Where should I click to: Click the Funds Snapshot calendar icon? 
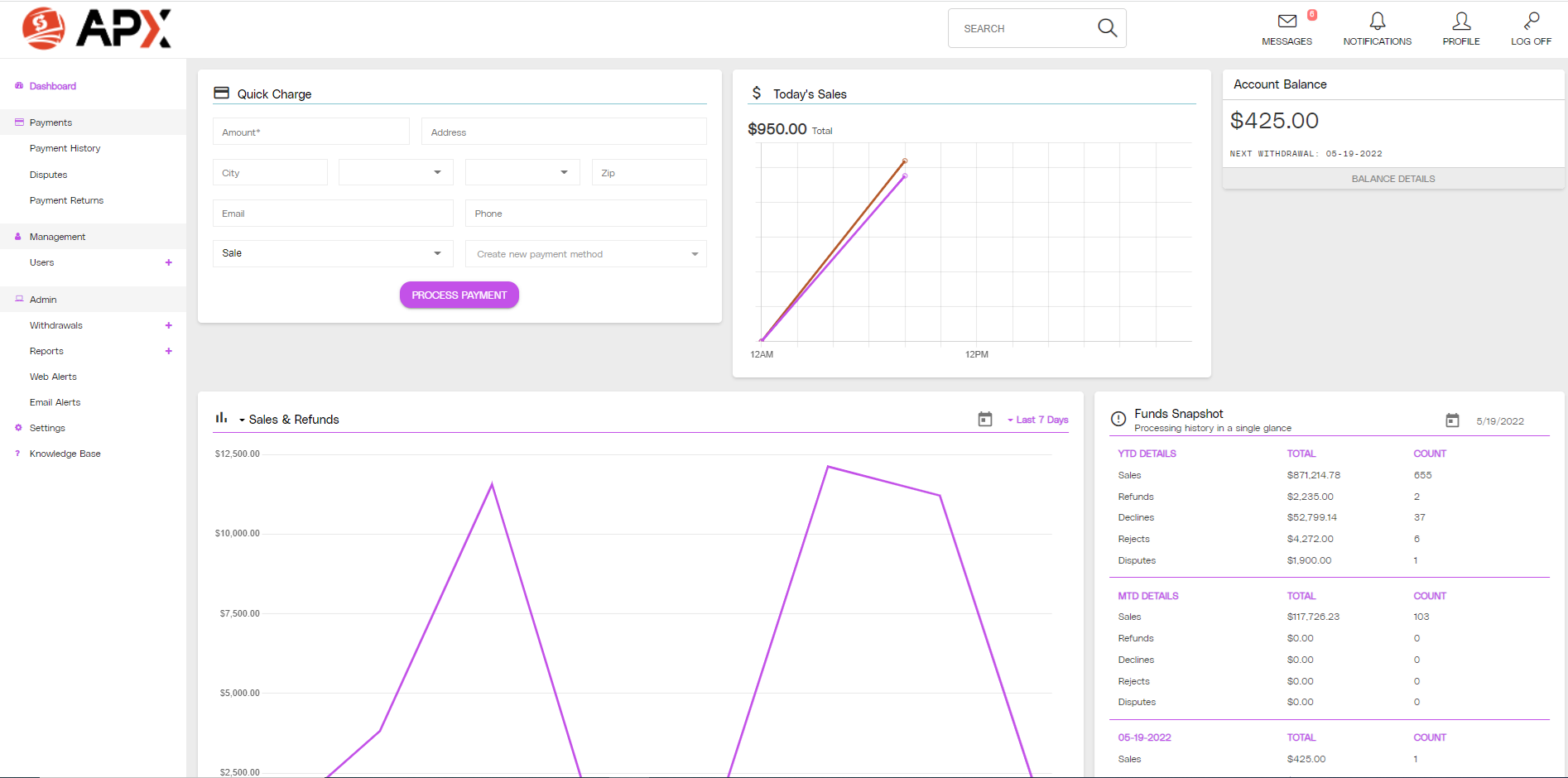point(1452,420)
